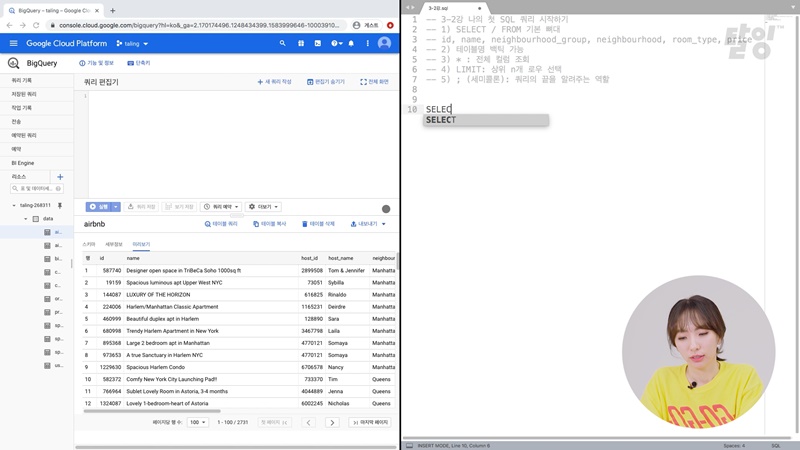Click the delete table trash button
The image size is (800, 450).
318,224
